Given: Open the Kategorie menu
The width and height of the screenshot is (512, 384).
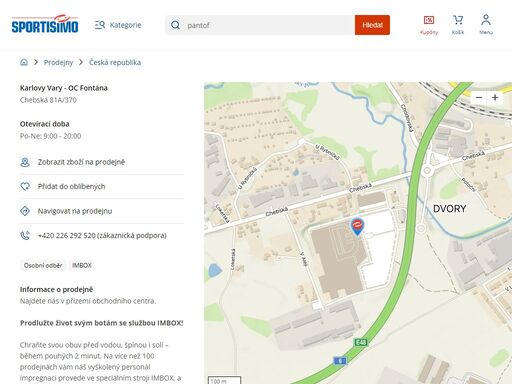Looking at the screenshot, I should click(118, 25).
